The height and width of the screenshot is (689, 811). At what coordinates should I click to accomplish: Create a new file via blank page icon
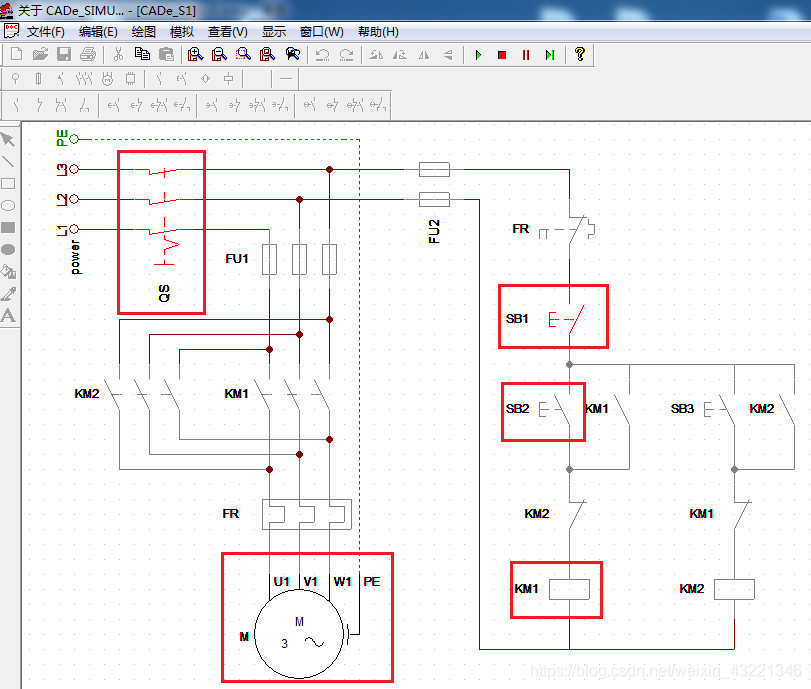click(17, 54)
